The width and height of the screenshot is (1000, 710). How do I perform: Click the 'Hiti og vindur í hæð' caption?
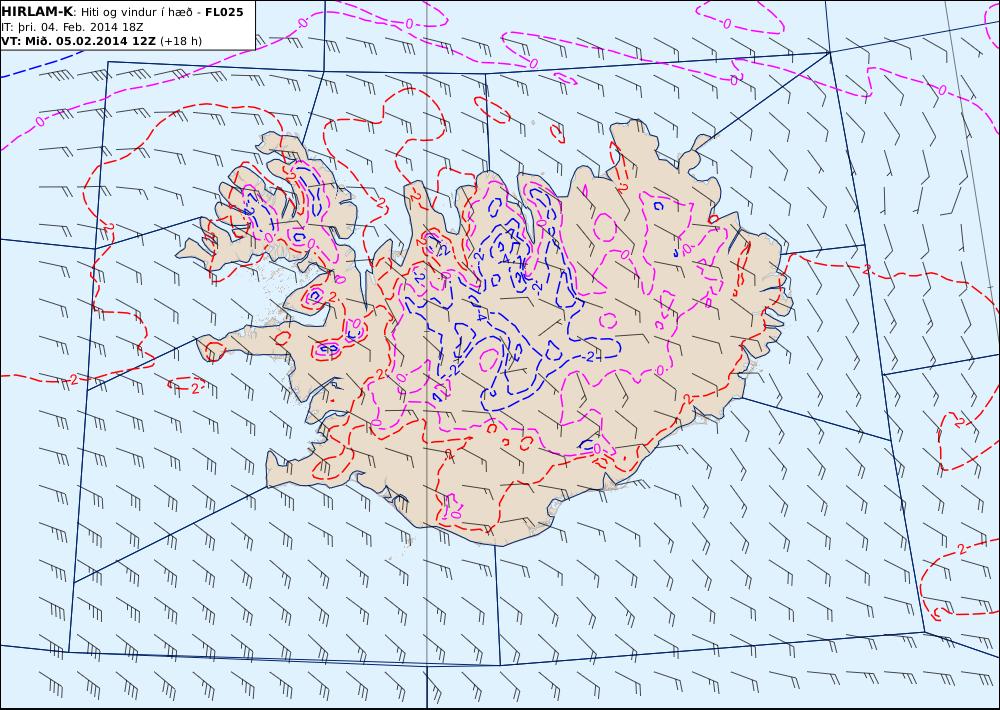point(136,12)
